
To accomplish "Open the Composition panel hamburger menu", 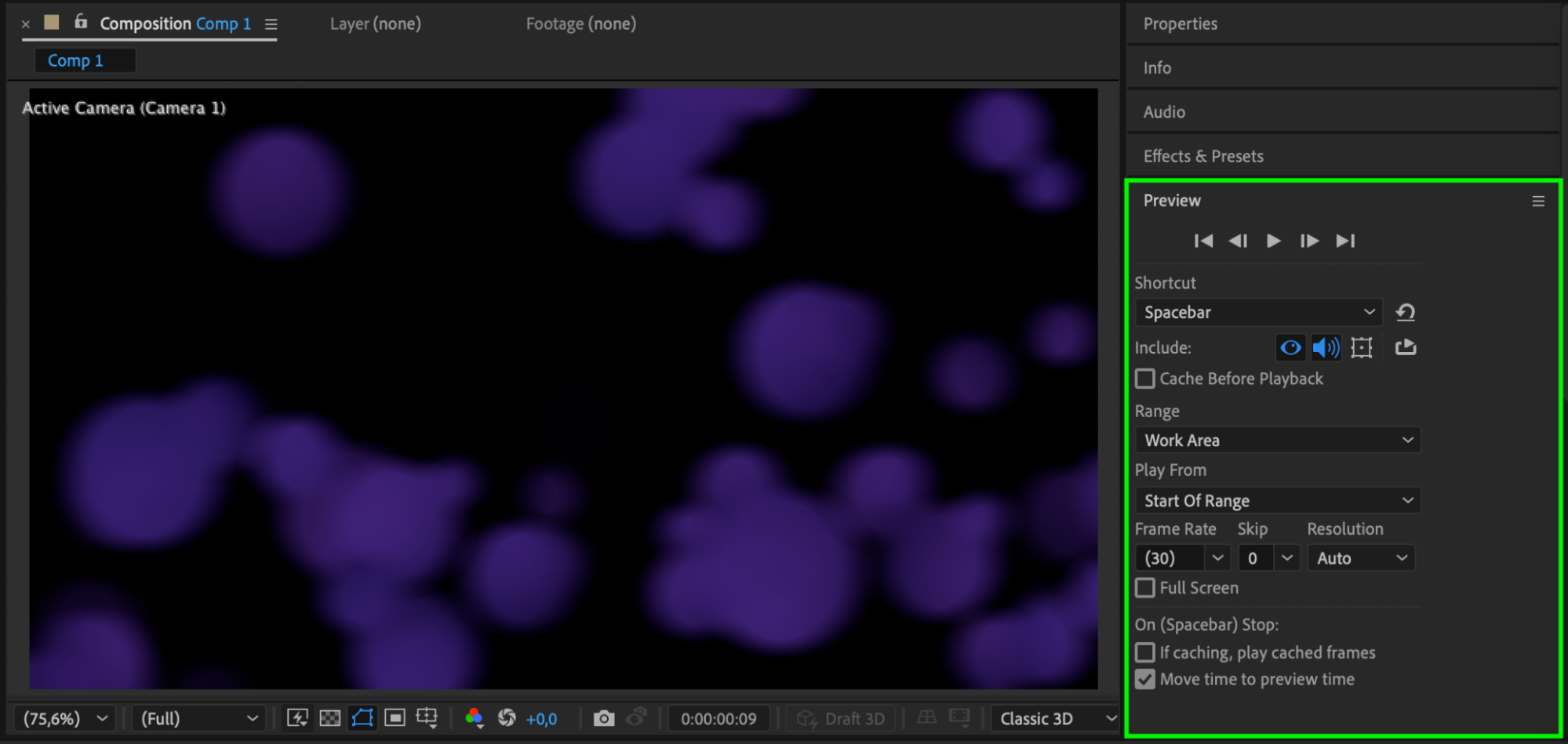I will pyautogui.click(x=271, y=24).
